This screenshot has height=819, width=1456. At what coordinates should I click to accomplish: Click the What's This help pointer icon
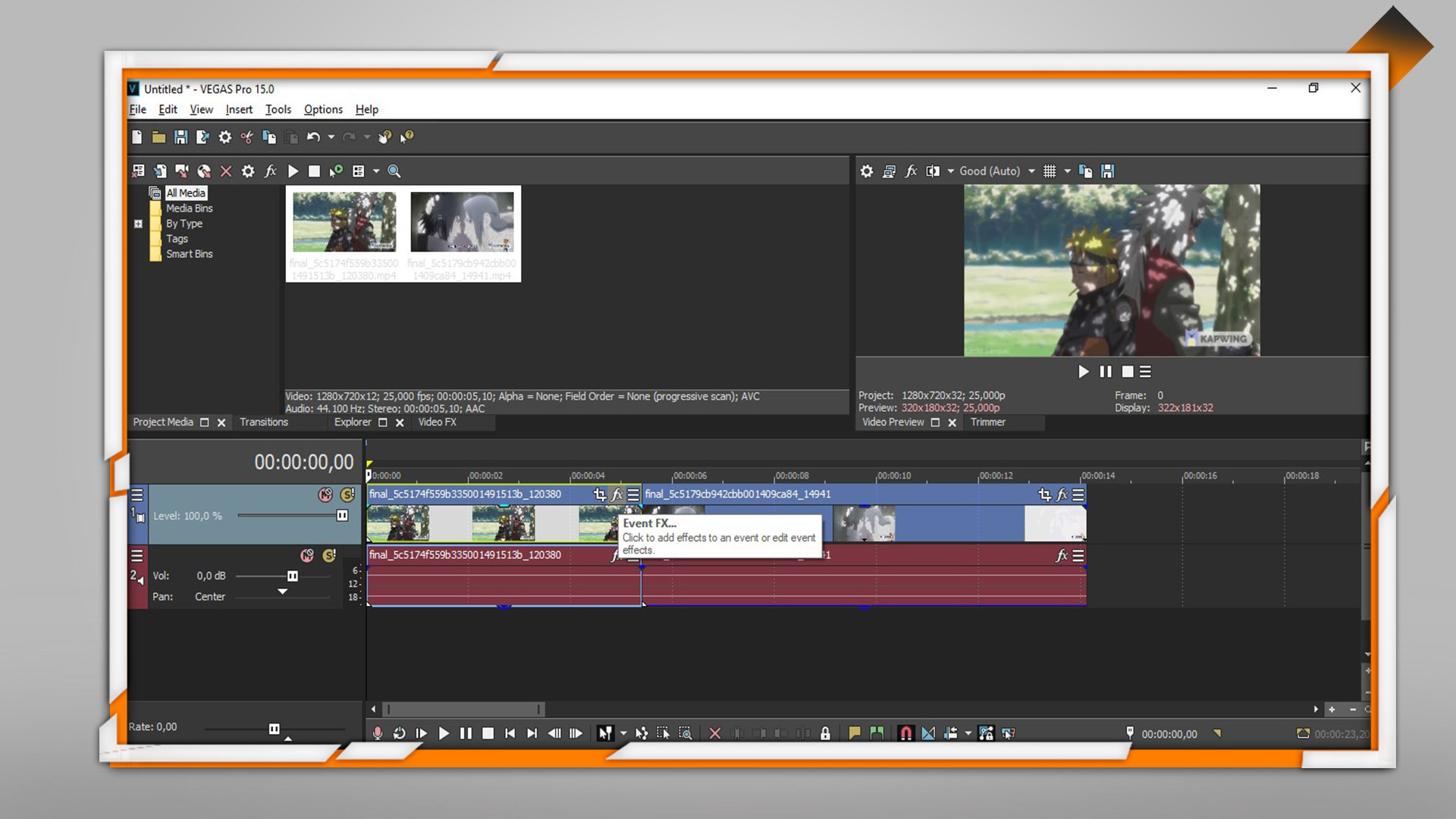[x=407, y=137]
